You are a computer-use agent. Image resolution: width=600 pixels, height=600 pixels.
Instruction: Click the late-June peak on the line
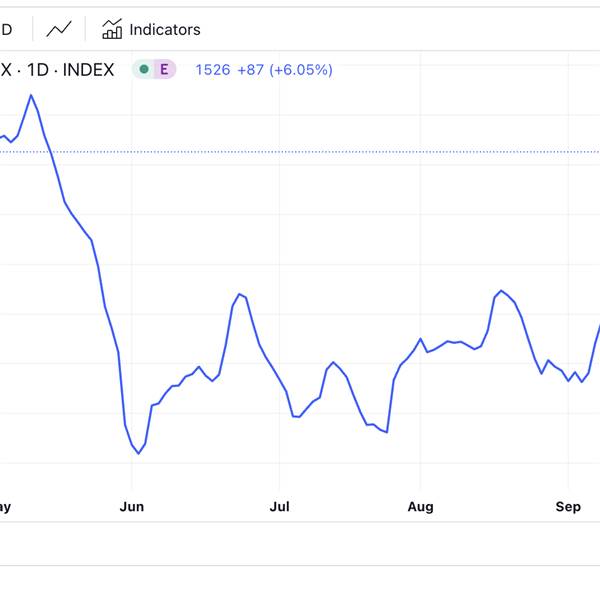[x=240, y=294]
